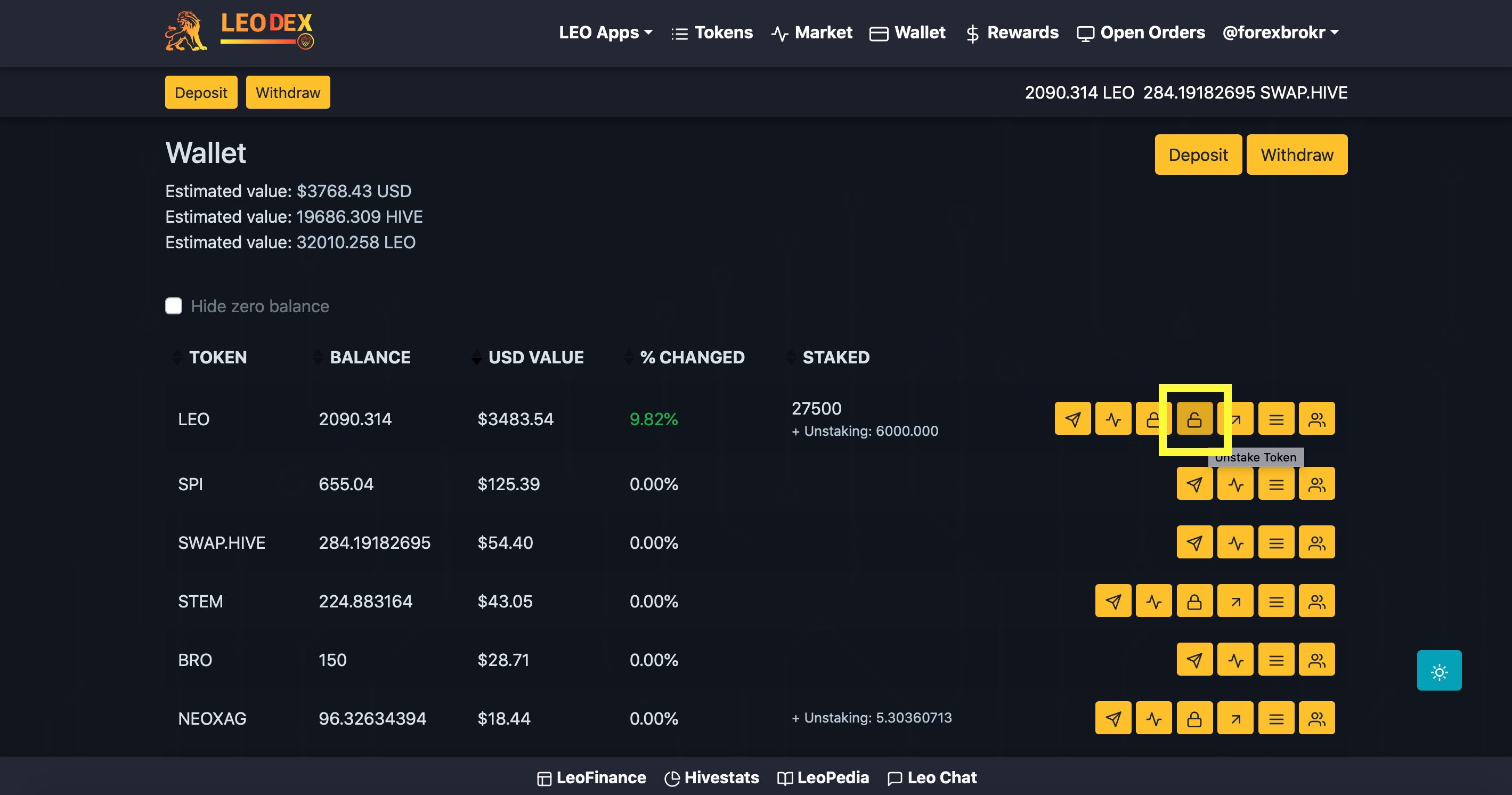Click the list lines icon in SPI row
This screenshot has width=1512, height=795.
[x=1276, y=484]
